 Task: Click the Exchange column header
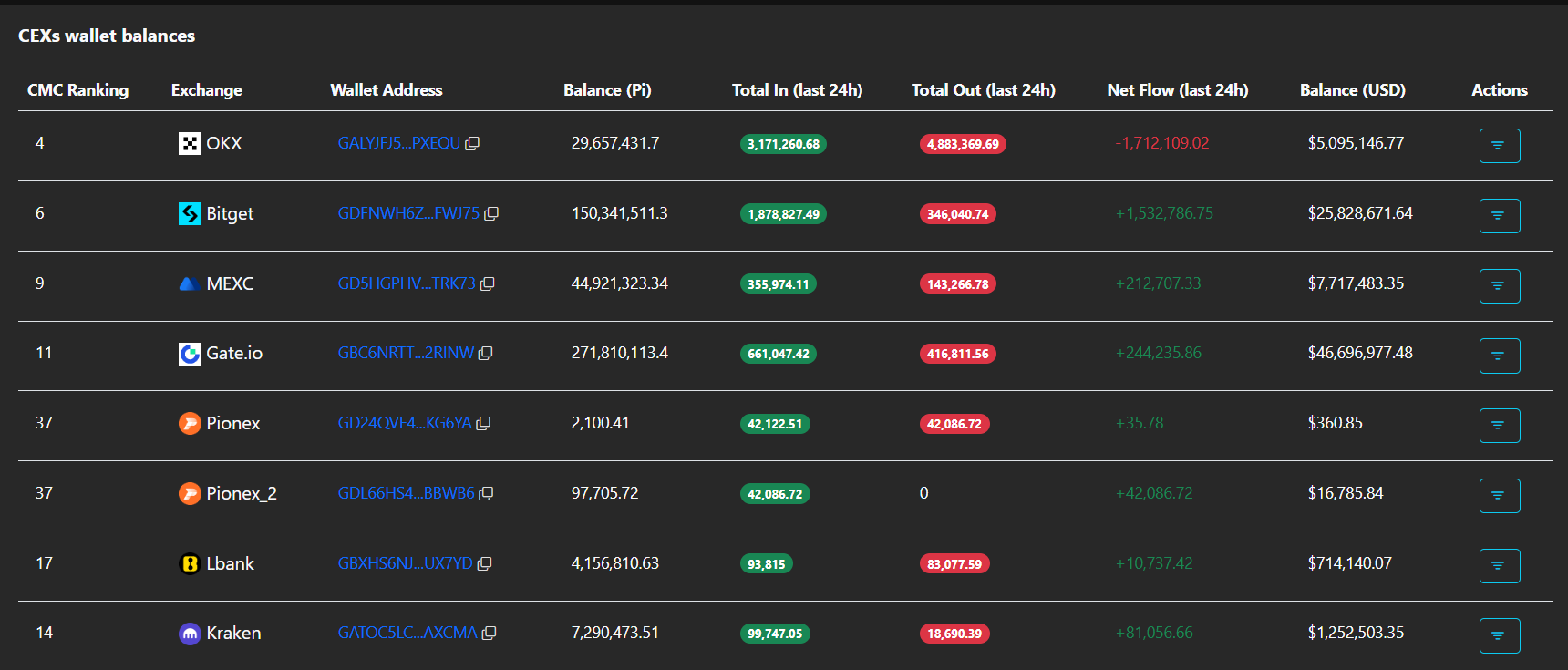pyautogui.click(x=207, y=90)
